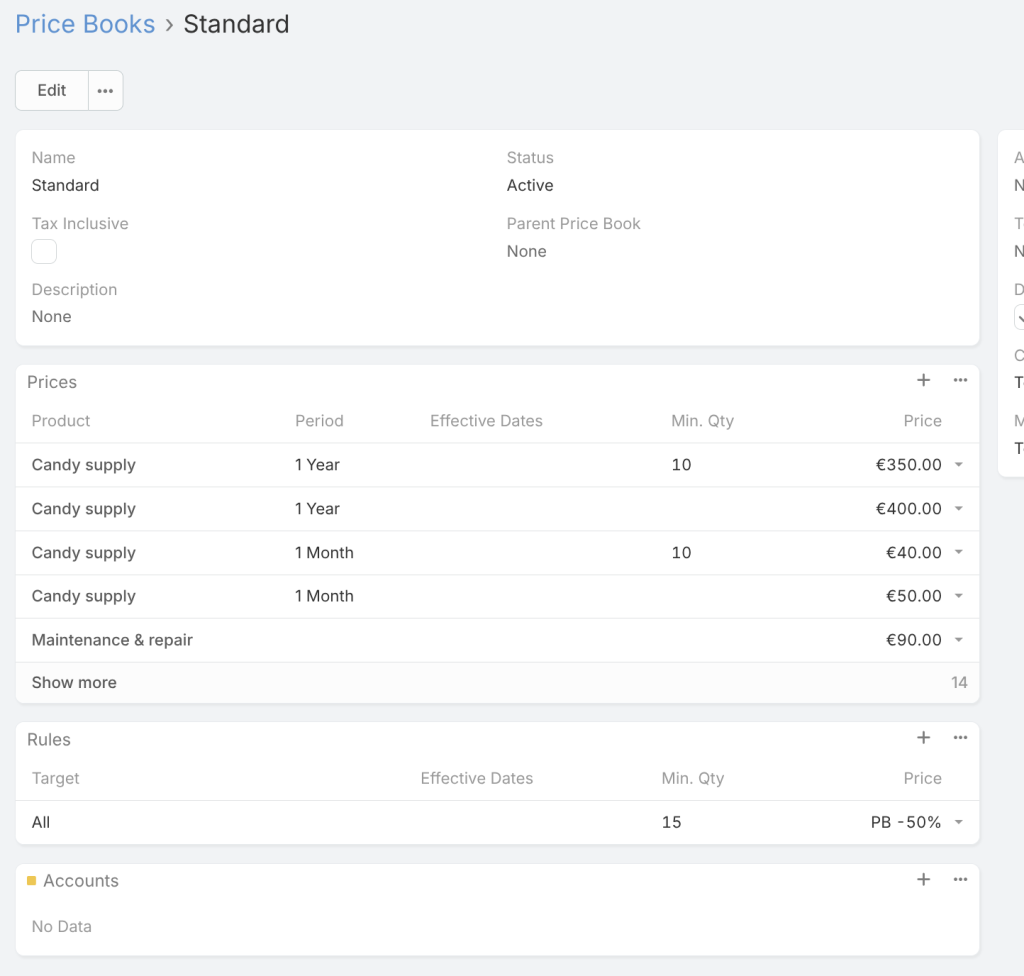Open the All target rule row
The width and height of the screenshot is (1024, 976).
(41, 822)
